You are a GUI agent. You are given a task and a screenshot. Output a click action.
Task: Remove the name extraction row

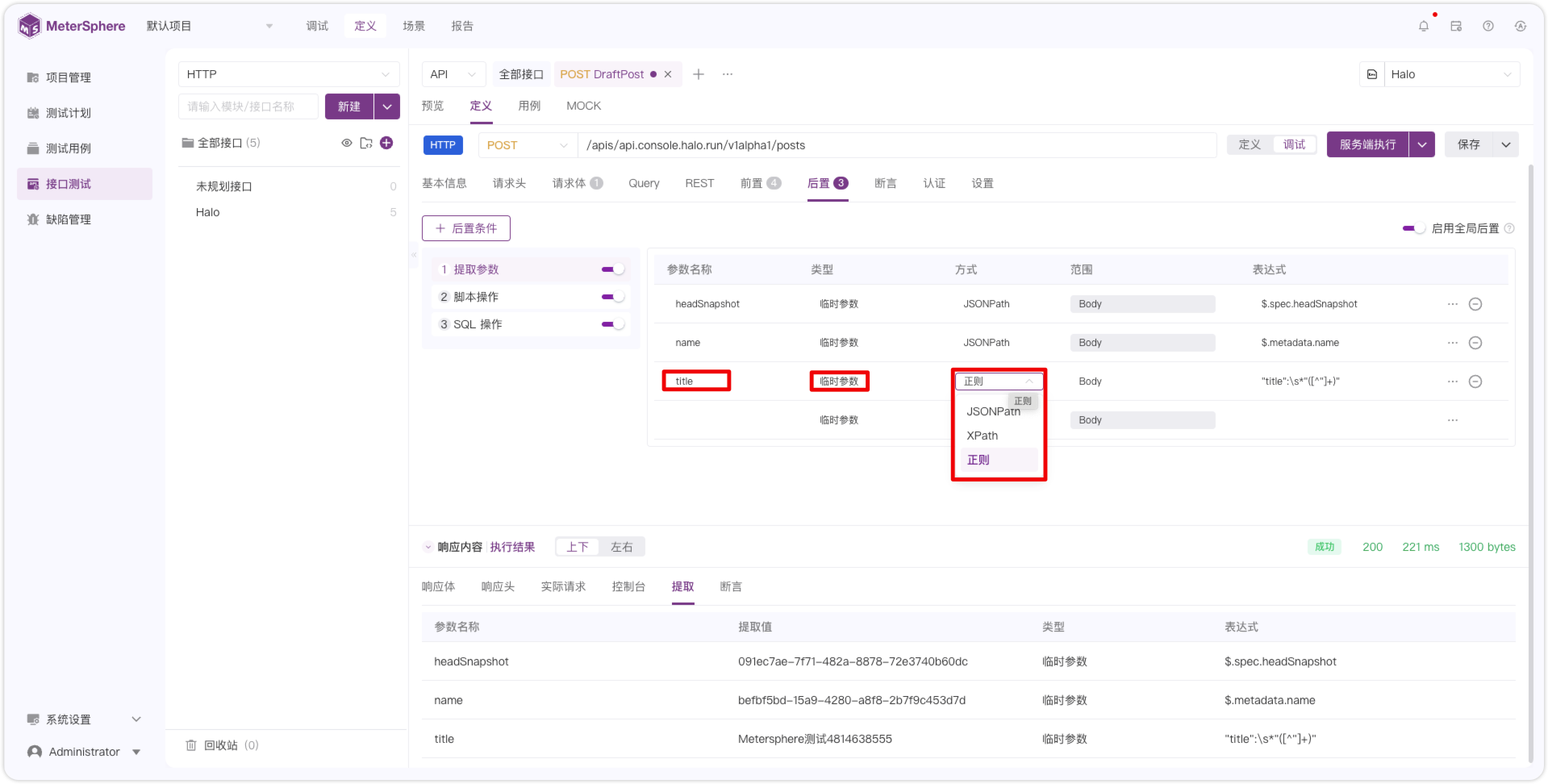[x=1475, y=343]
